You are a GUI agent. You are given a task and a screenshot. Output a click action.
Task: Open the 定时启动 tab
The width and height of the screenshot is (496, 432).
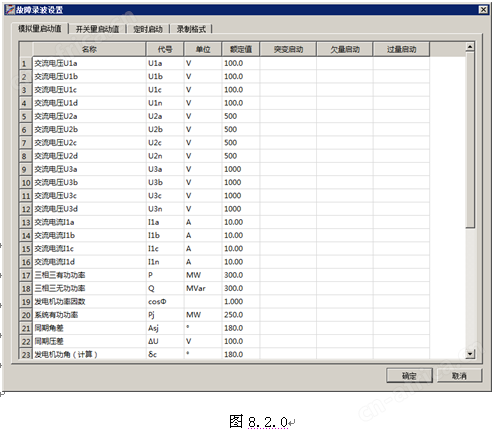tap(148, 29)
